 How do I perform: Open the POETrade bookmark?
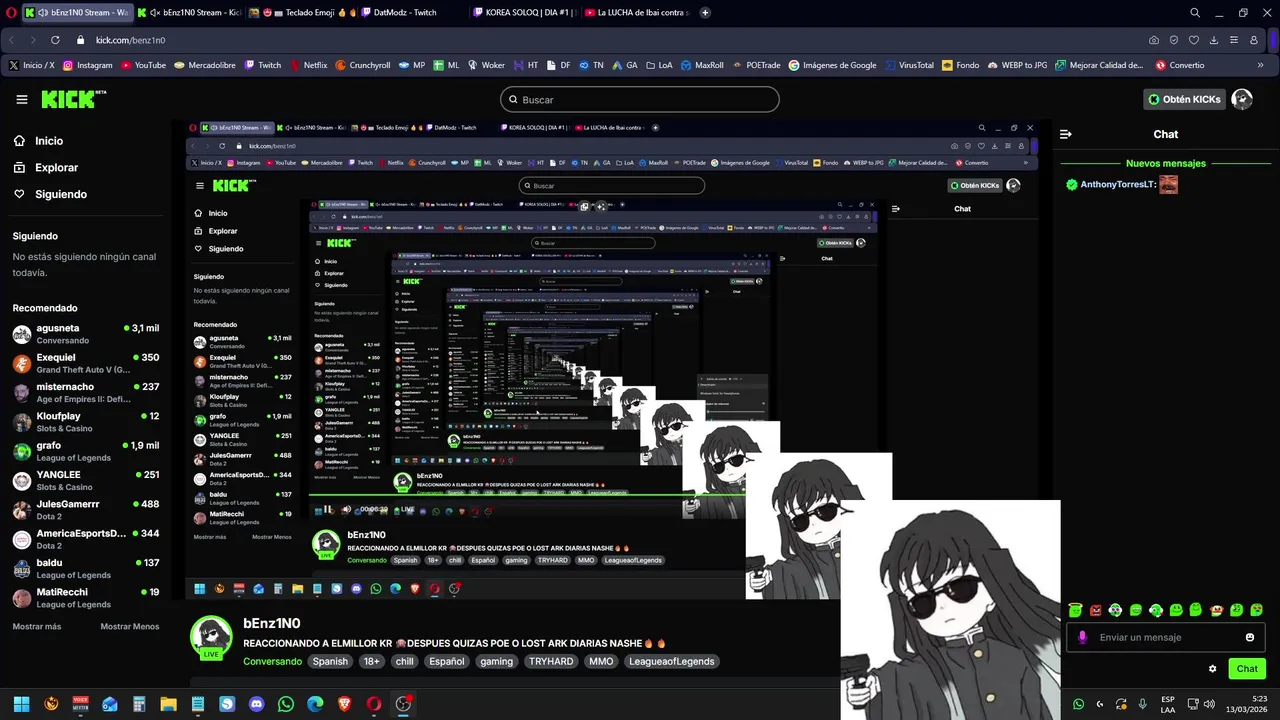(755, 65)
